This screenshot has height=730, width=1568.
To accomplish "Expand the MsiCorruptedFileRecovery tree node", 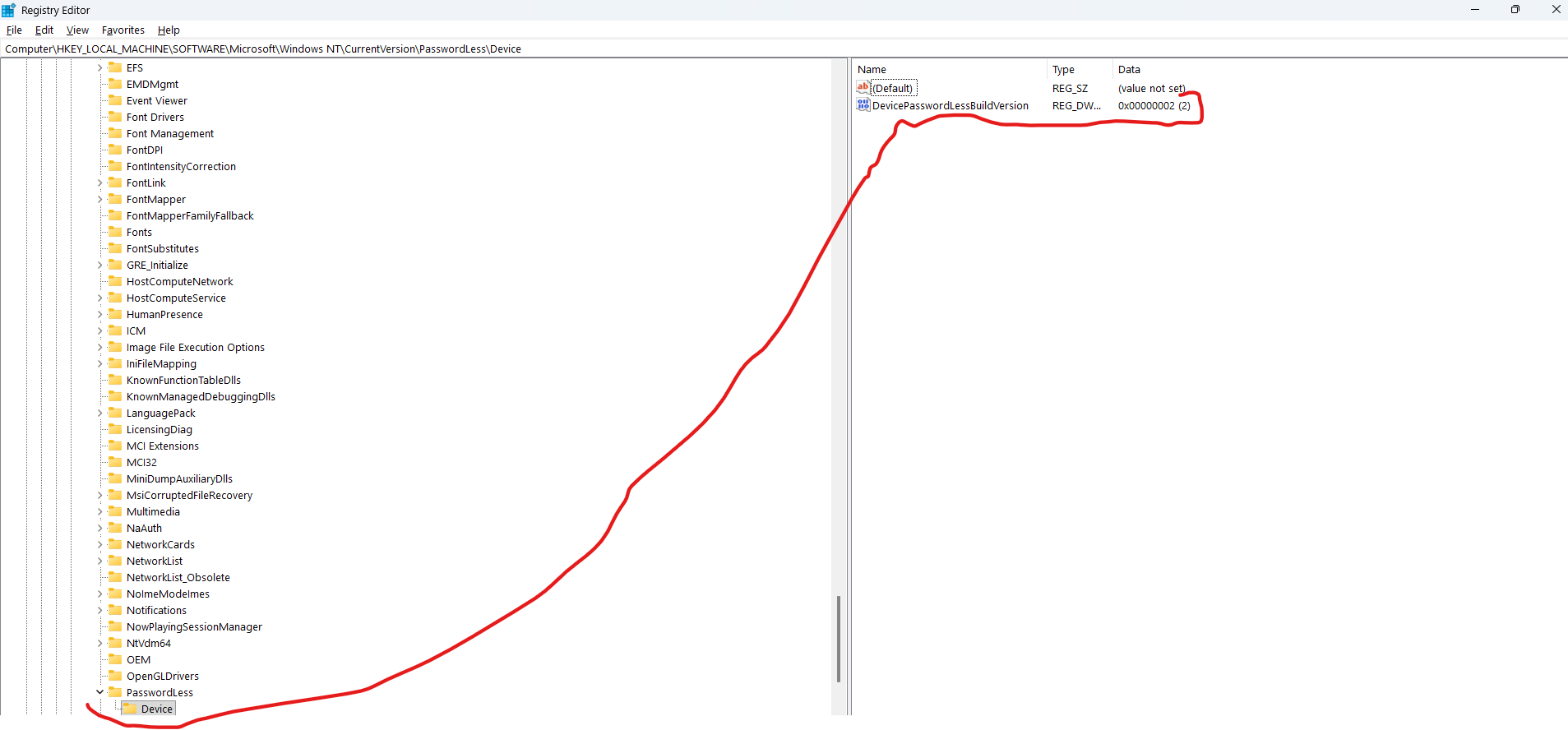I will click(100, 495).
